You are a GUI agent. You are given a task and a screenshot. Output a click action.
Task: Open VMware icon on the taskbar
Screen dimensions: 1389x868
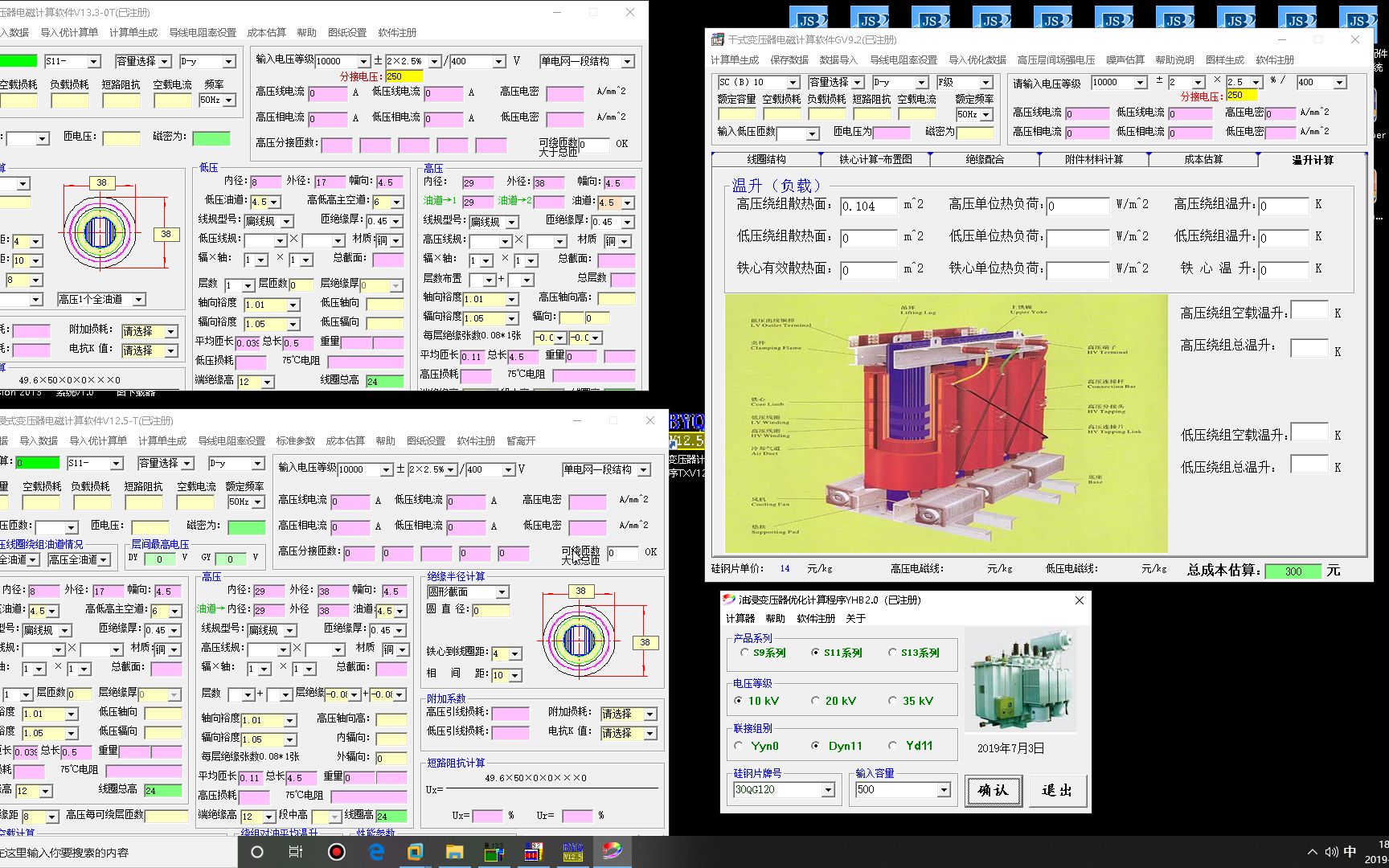tap(415, 852)
